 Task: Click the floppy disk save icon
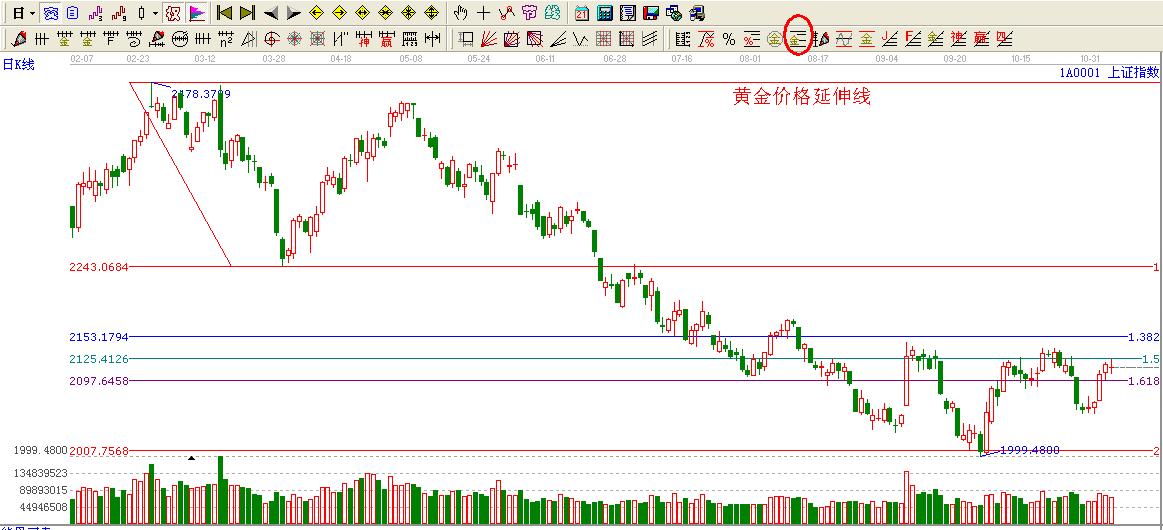coord(650,13)
